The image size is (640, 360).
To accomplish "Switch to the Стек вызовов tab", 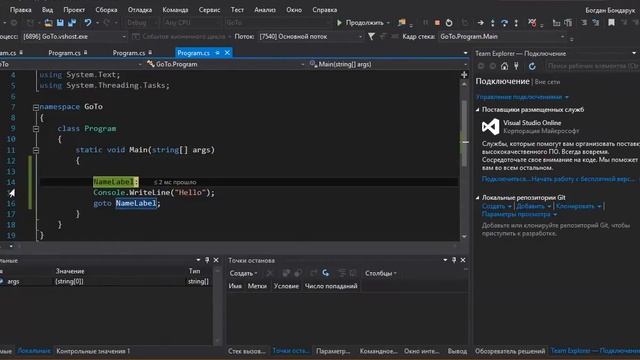I will coord(246,351).
